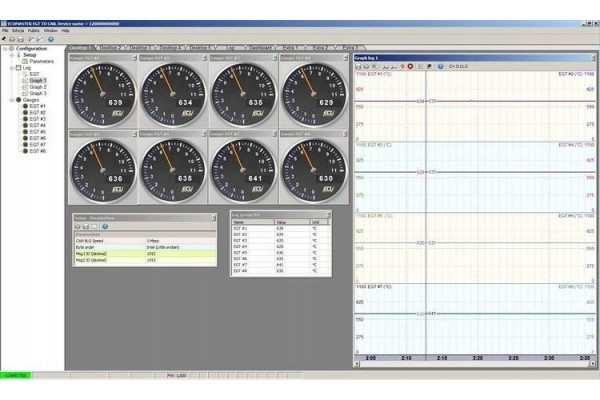
Task: Click the red lightning icon in Graph log toolbar
Action: pyautogui.click(x=402, y=66)
